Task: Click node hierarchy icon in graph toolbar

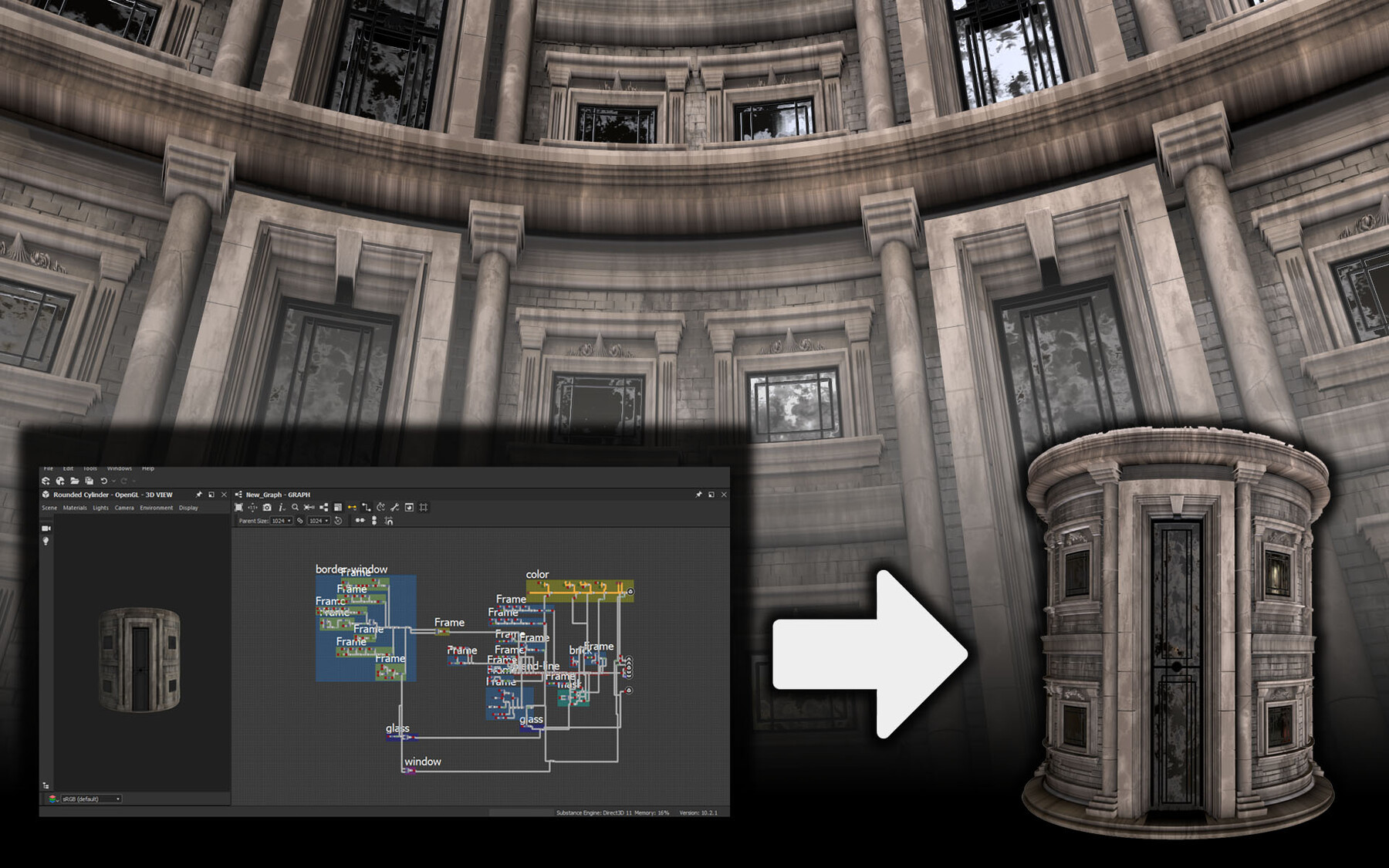Action: 323,507
